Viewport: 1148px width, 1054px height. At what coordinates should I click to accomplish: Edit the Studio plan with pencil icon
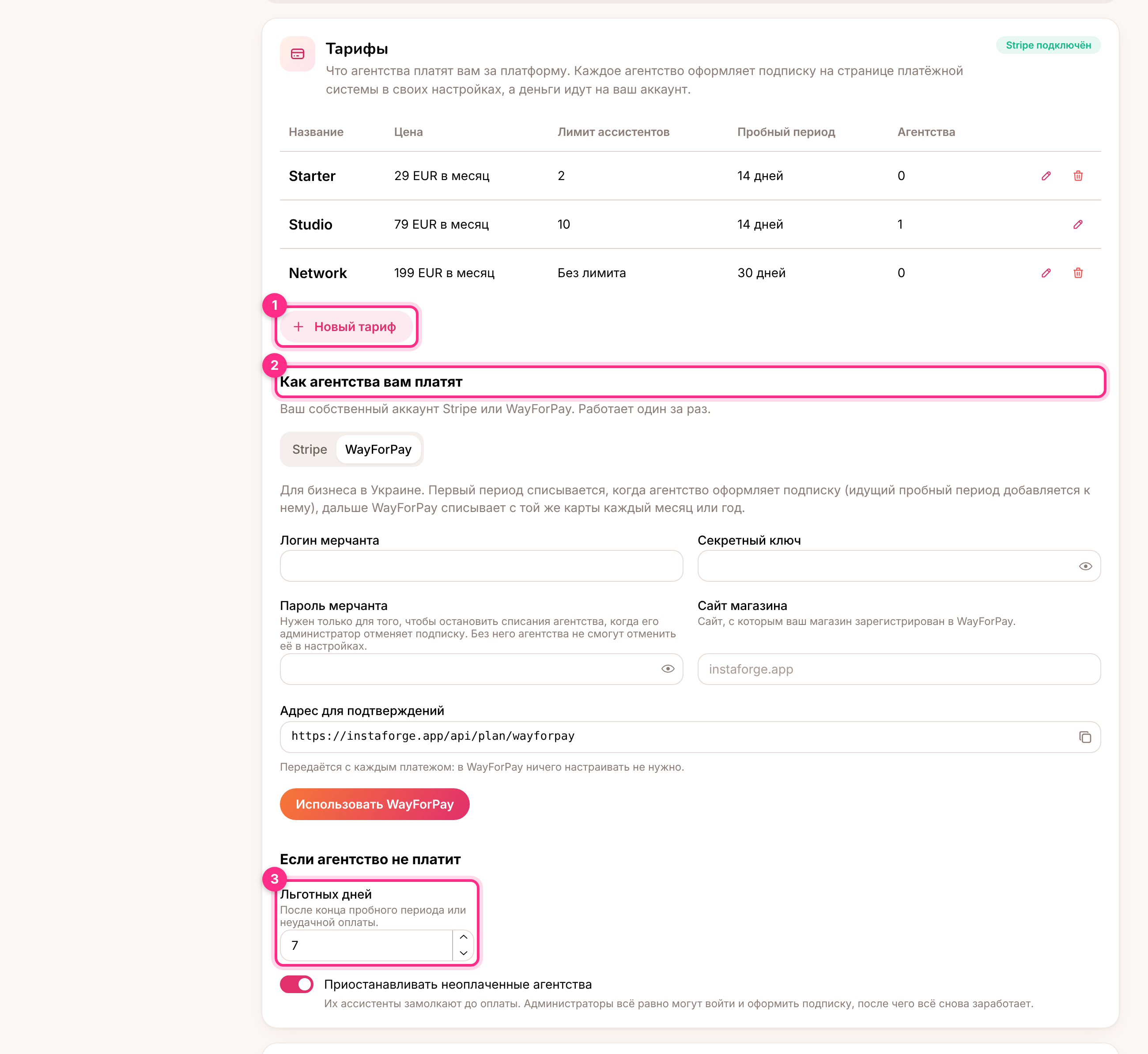coord(1078,224)
